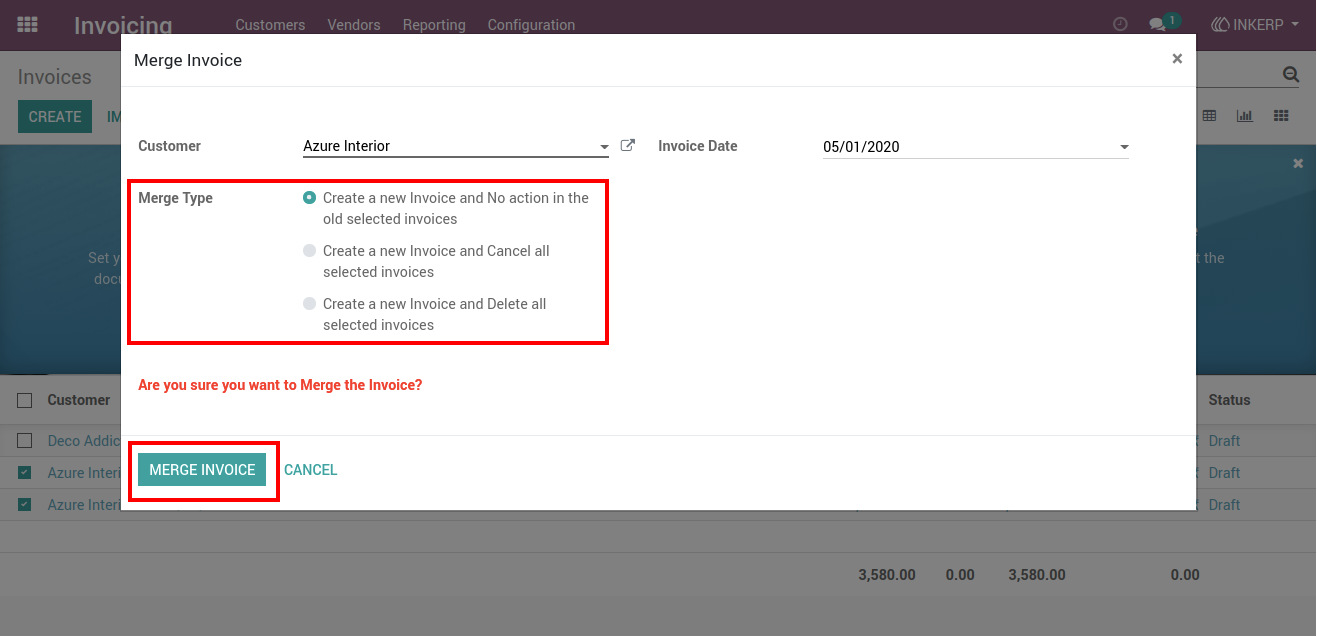
Task: Open the INKERP user menu
Action: tap(1255, 24)
